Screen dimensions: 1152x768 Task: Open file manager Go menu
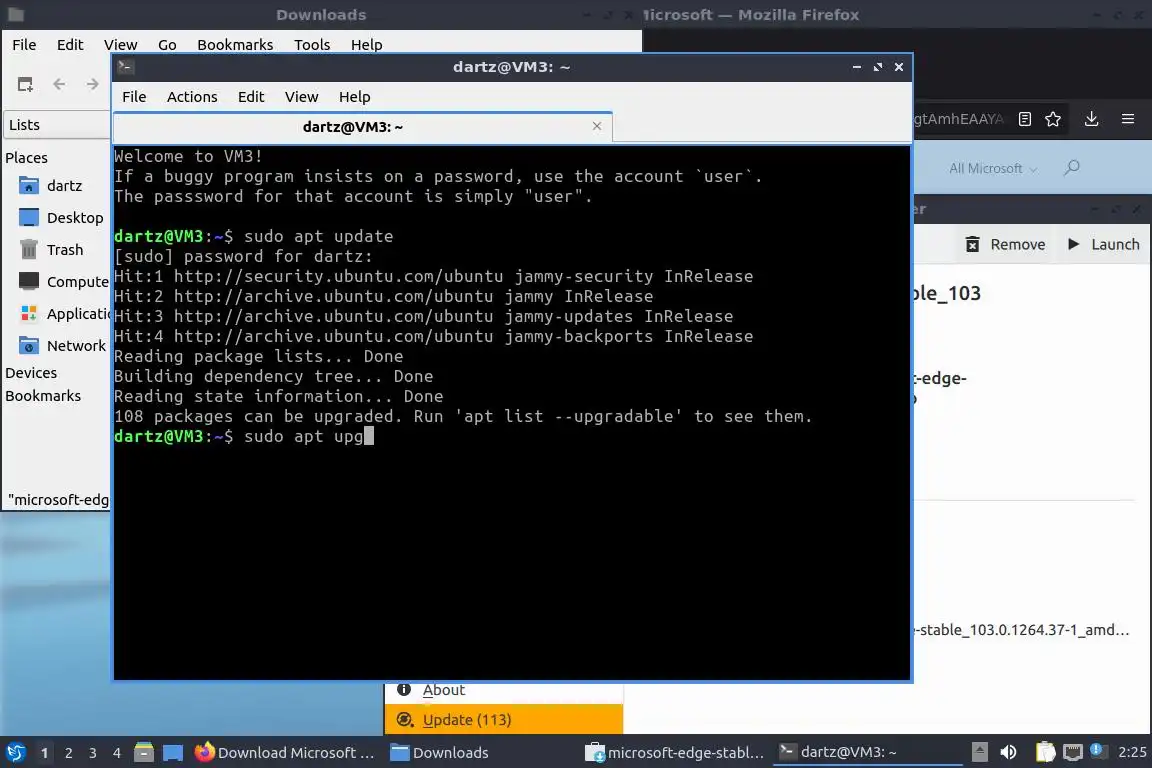(x=167, y=45)
